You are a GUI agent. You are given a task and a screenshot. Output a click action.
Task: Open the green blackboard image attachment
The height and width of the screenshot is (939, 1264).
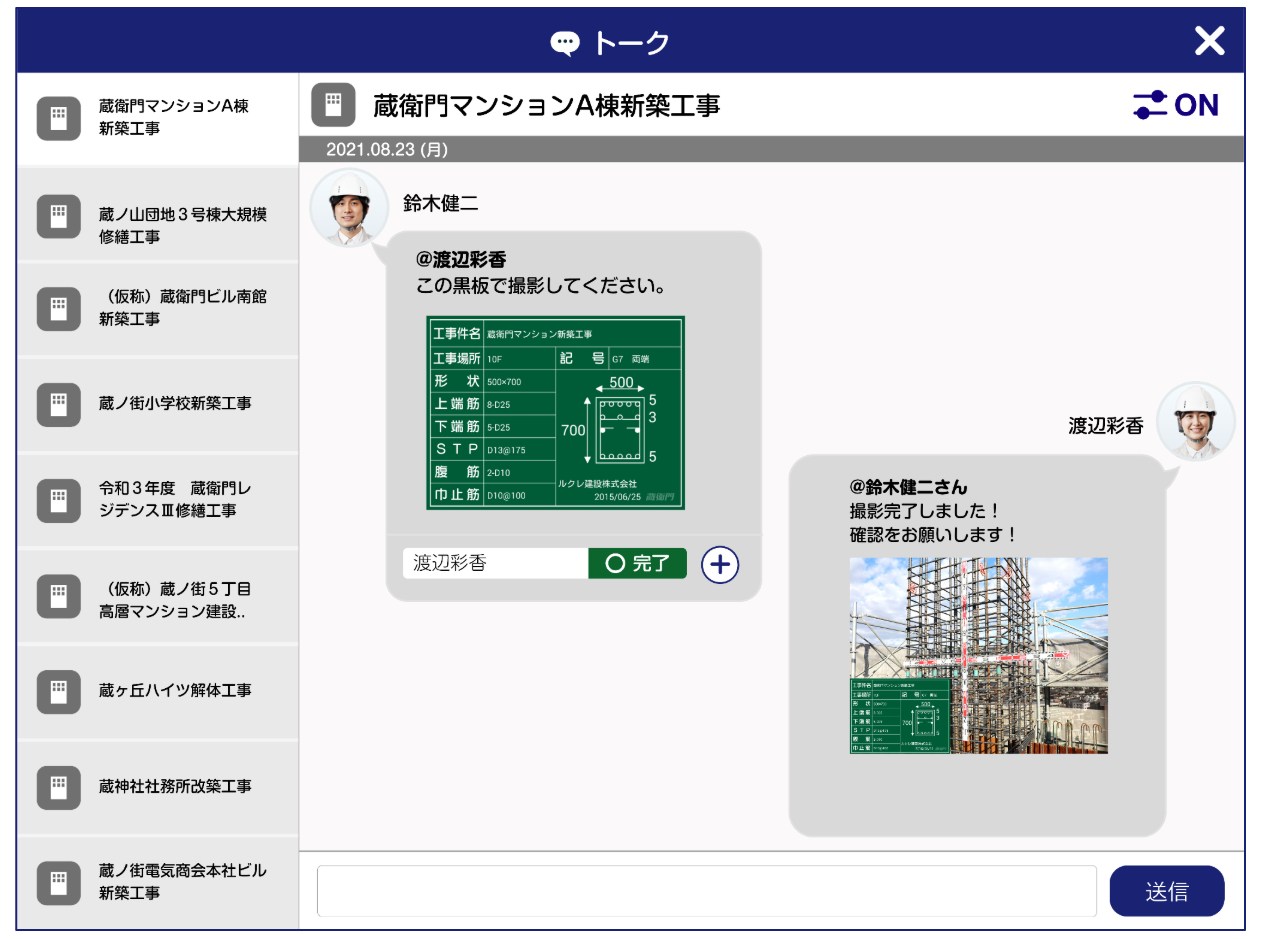pyautogui.click(x=555, y=413)
